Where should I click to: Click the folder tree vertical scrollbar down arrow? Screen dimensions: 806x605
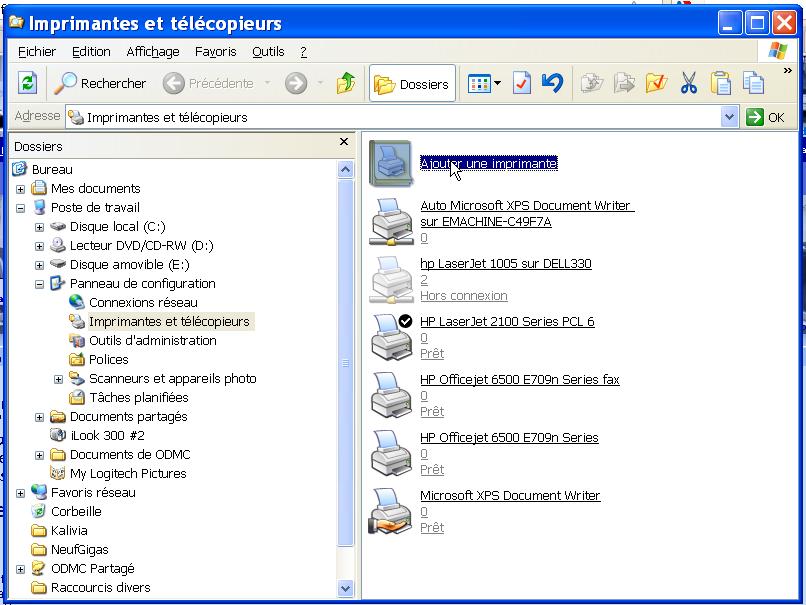[346, 588]
